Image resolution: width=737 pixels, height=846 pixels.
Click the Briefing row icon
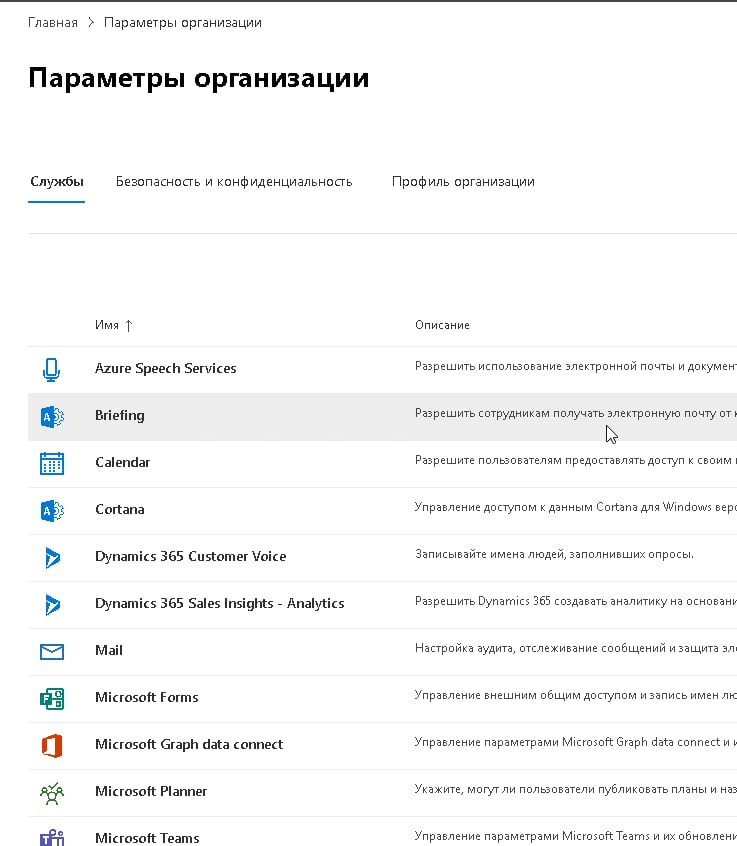tap(52, 417)
